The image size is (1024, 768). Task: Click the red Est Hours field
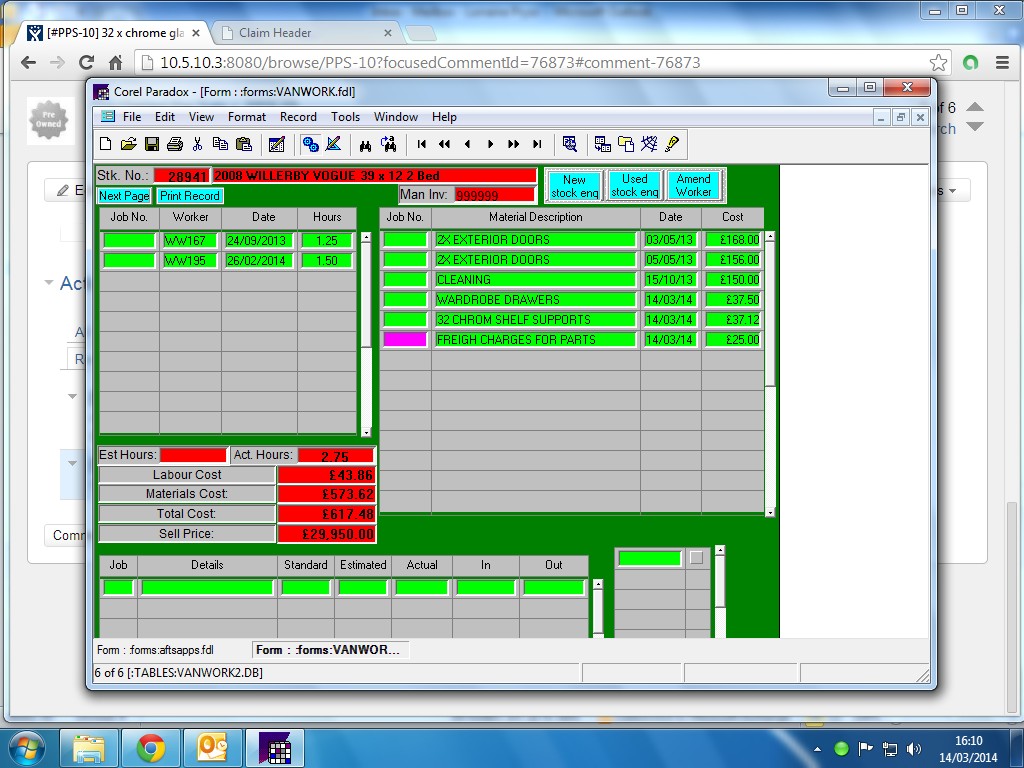193,456
